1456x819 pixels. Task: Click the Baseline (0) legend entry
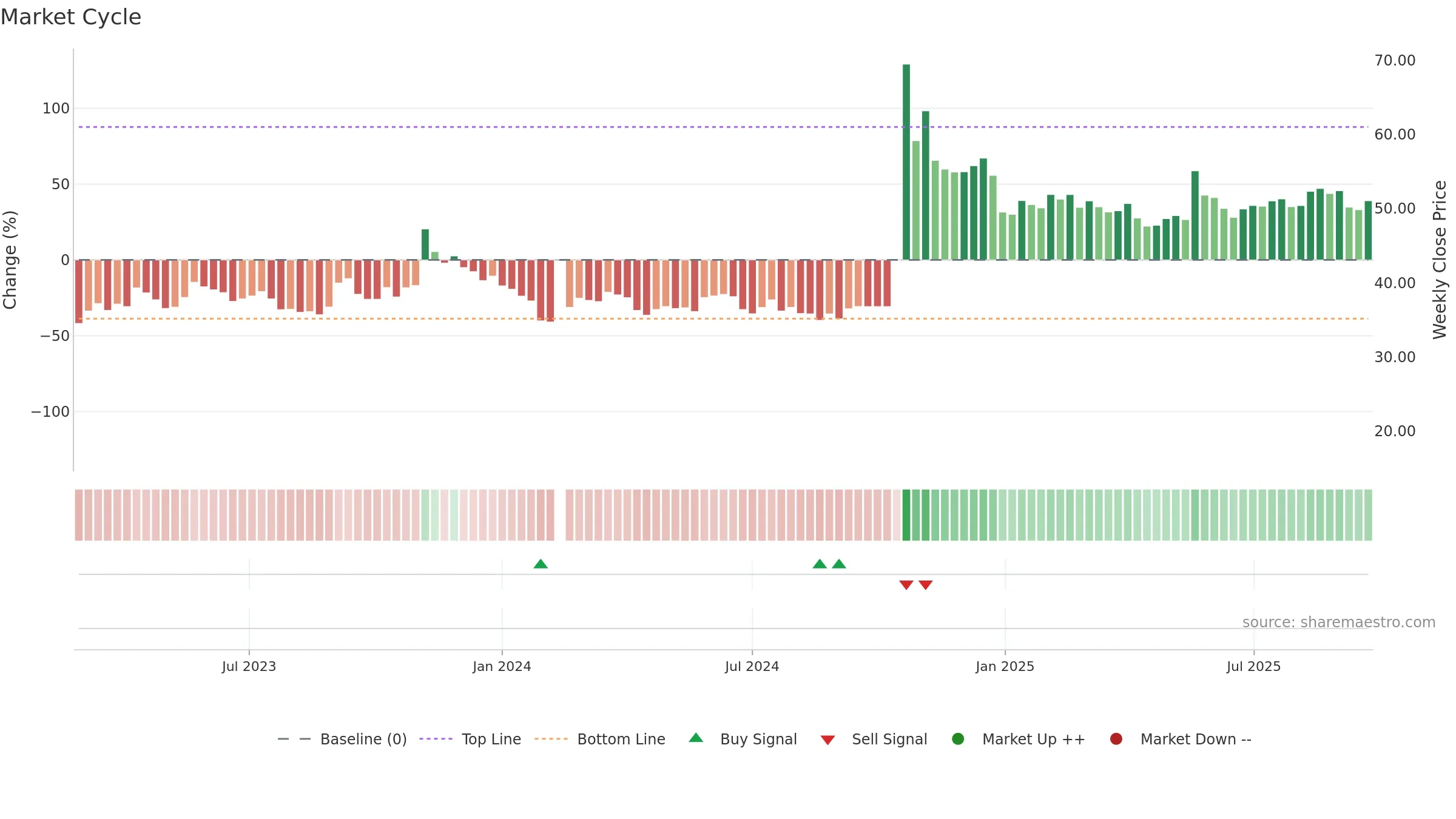342,739
